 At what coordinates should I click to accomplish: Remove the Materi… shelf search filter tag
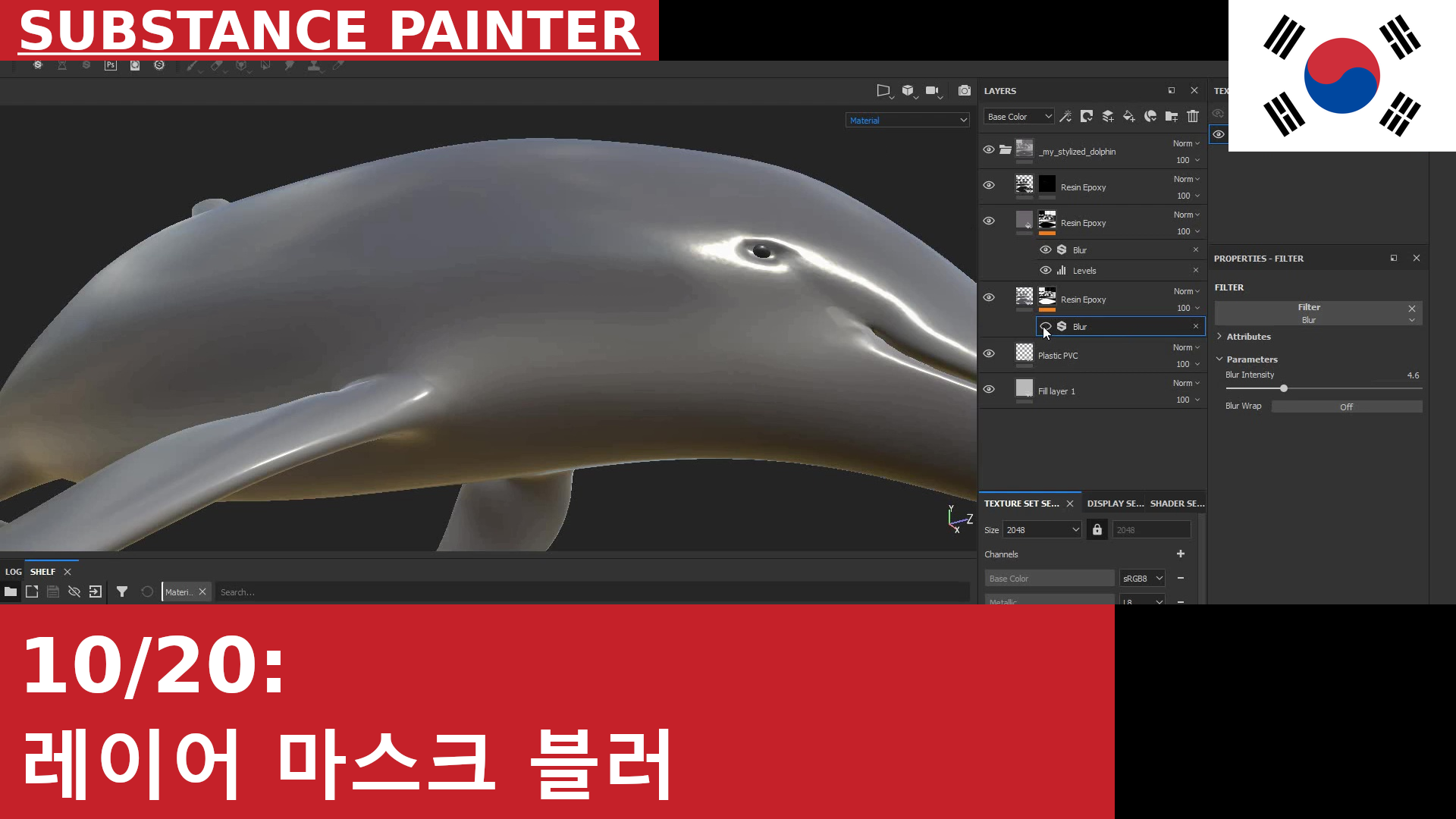pos(202,591)
